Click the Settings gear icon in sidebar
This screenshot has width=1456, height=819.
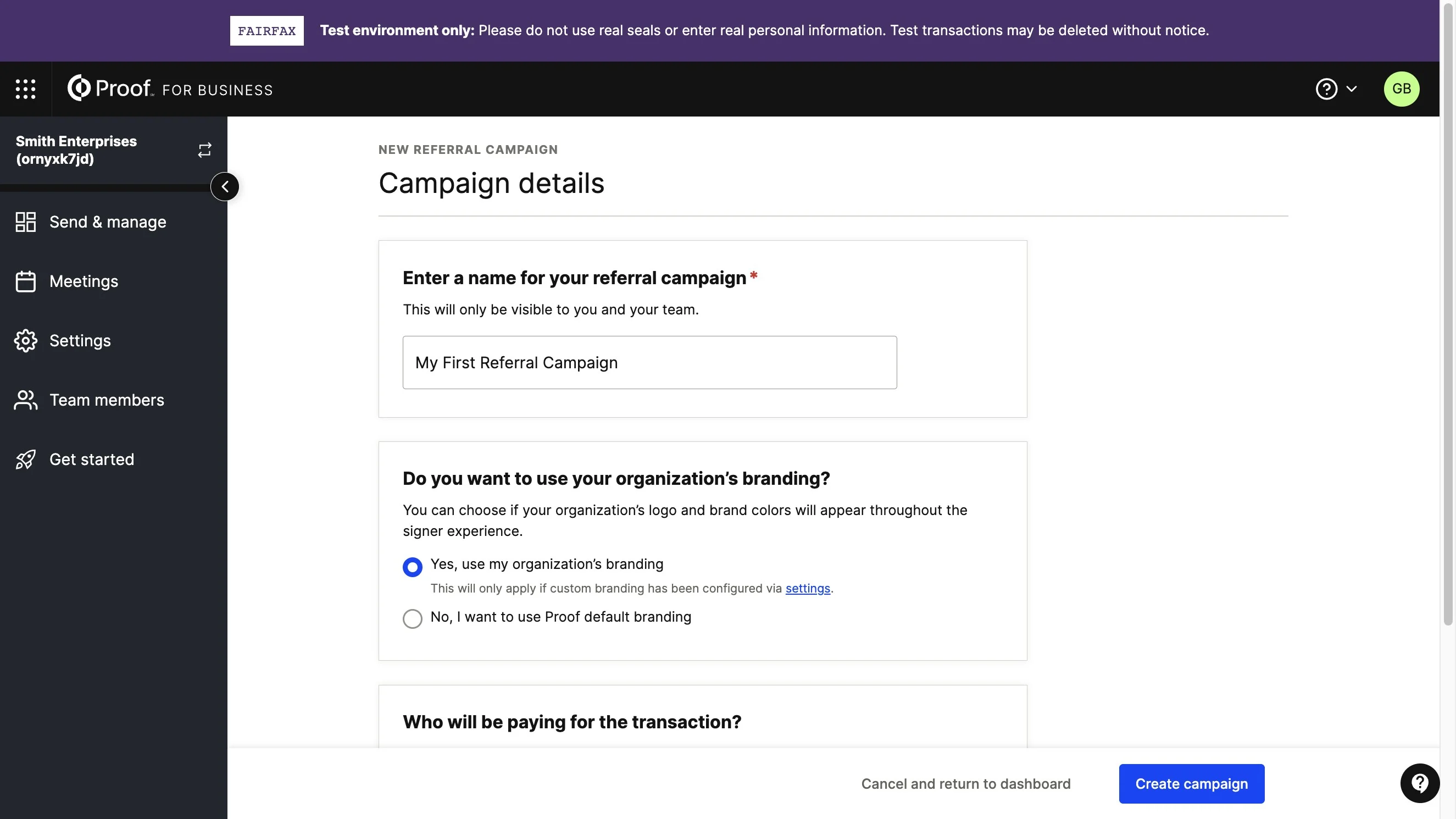(x=25, y=340)
